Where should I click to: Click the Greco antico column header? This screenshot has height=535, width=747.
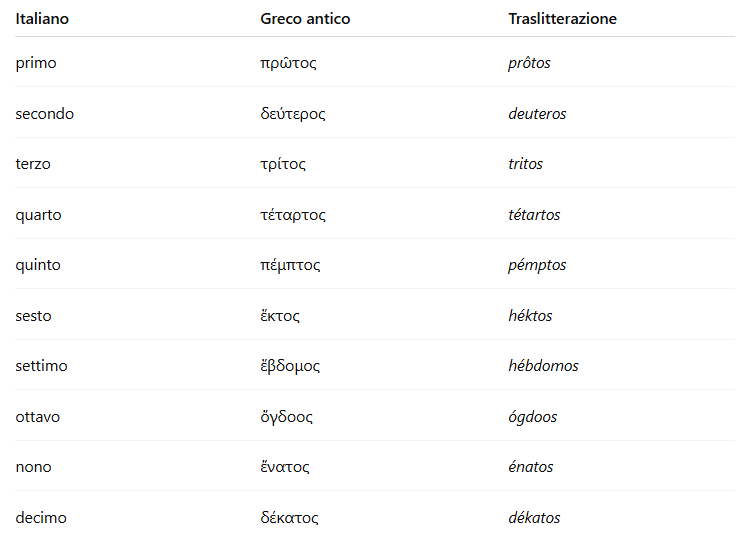pyautogui.click(x=305, y=19)
